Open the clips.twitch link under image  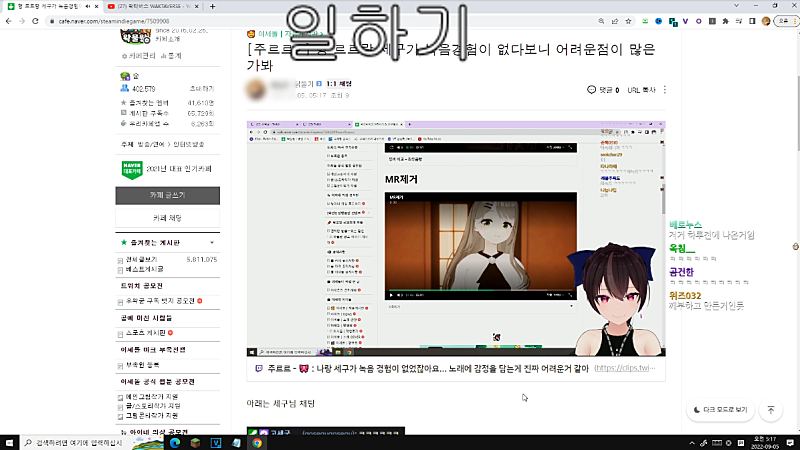[x=625, y=368]
